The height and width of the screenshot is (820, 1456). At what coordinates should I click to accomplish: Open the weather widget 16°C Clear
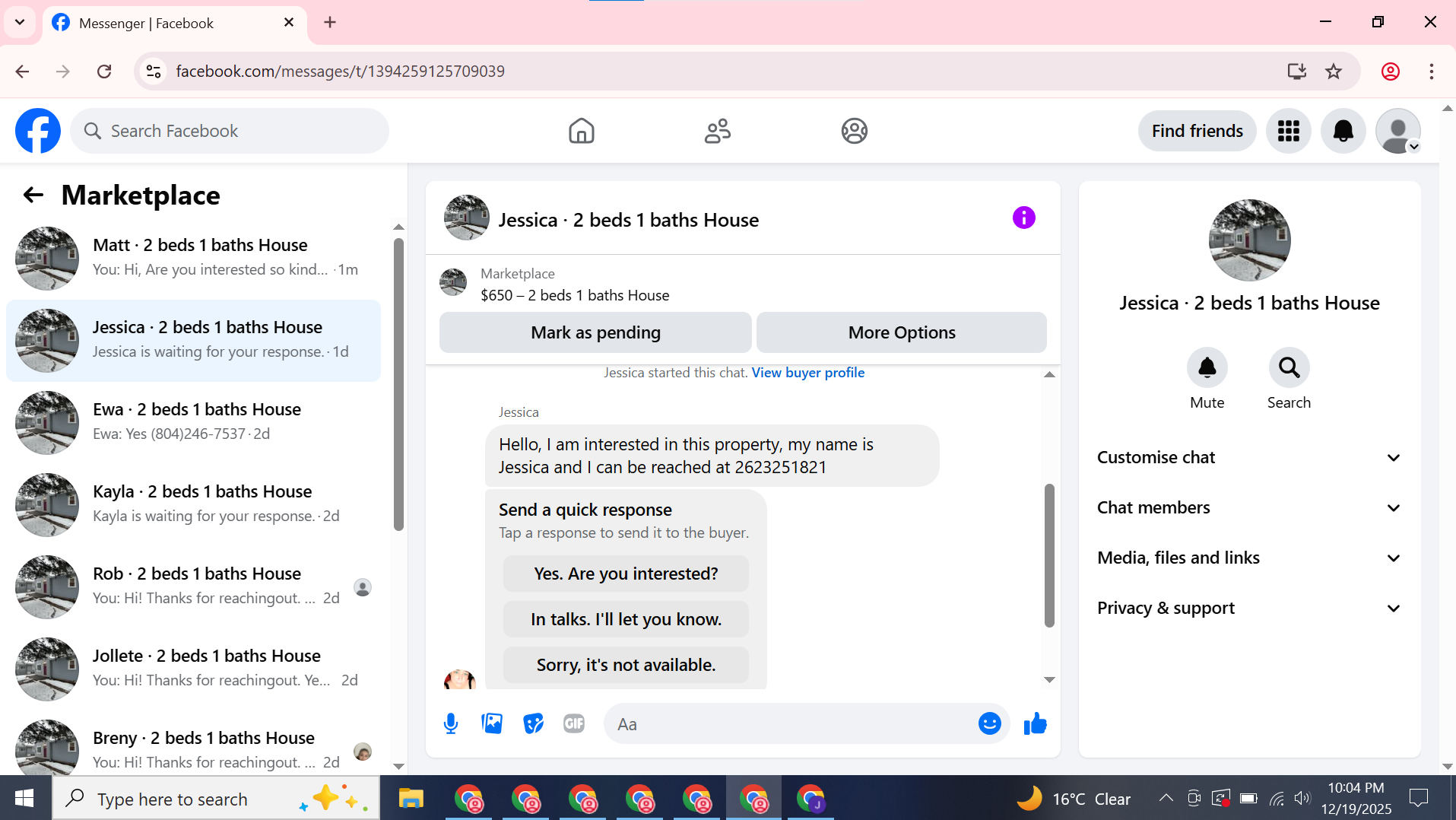pyautogui.click(x=1074, y=799)
